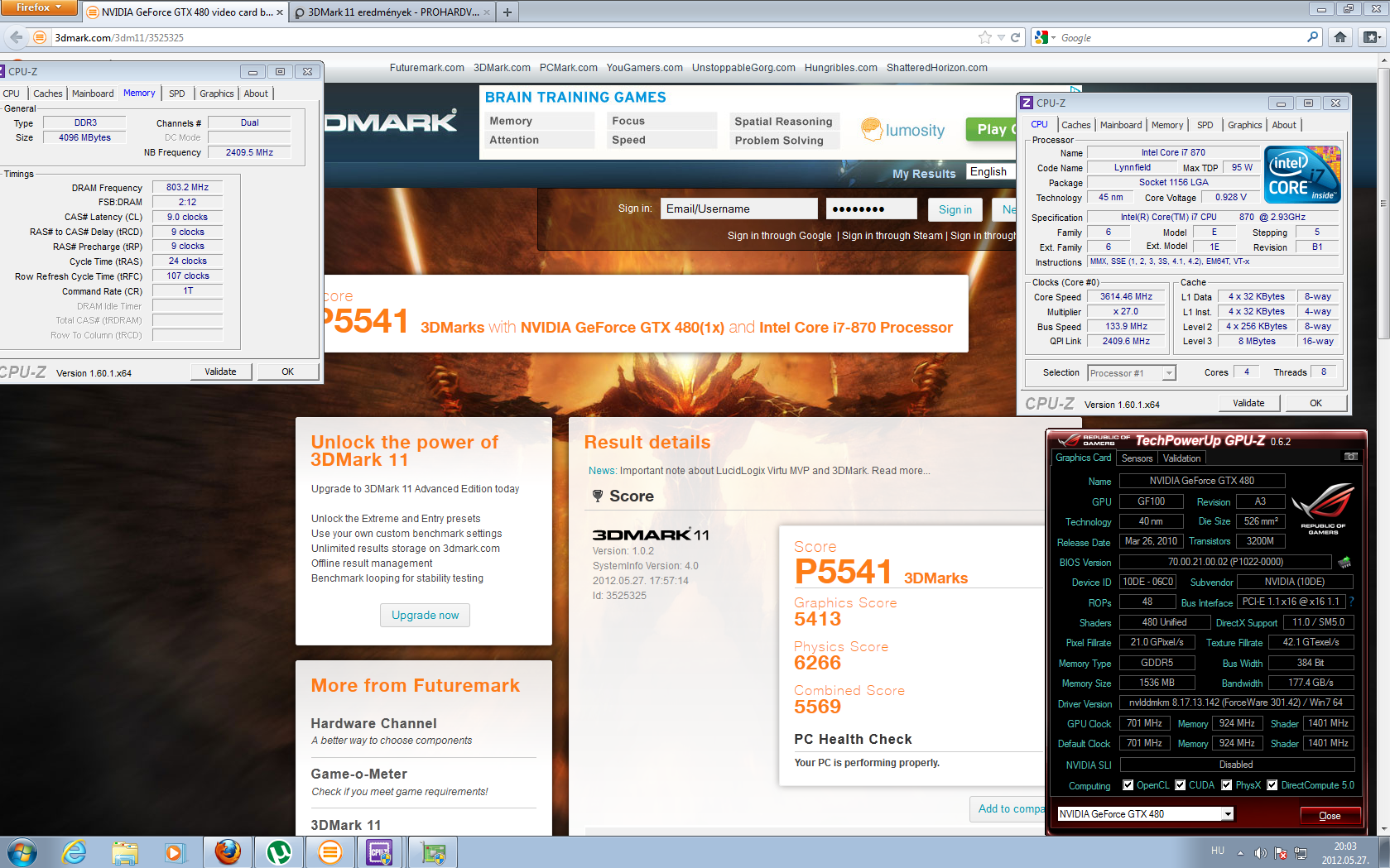The height and width of the screenshot is (868, 1390).
Task: Click the Republic of Gamers logo in GPU-Z
Action: pyautogui.click(x=1323, y=508)
